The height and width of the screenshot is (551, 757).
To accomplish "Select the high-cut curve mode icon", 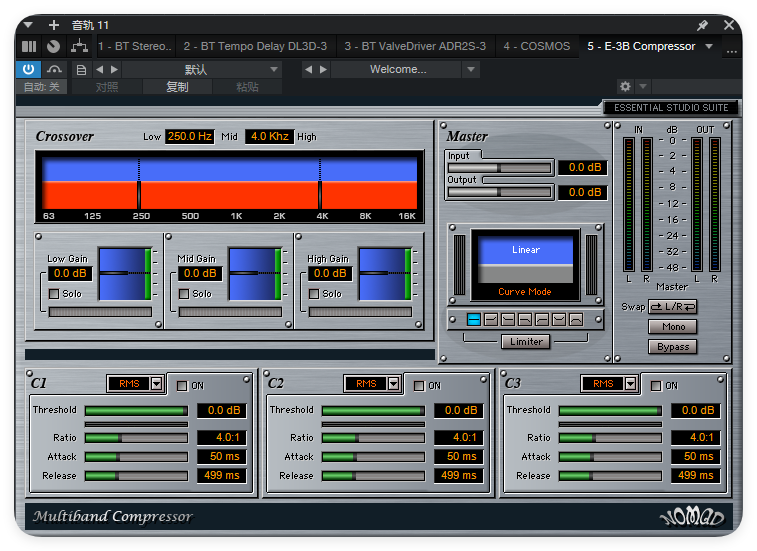I will (525, 319).
